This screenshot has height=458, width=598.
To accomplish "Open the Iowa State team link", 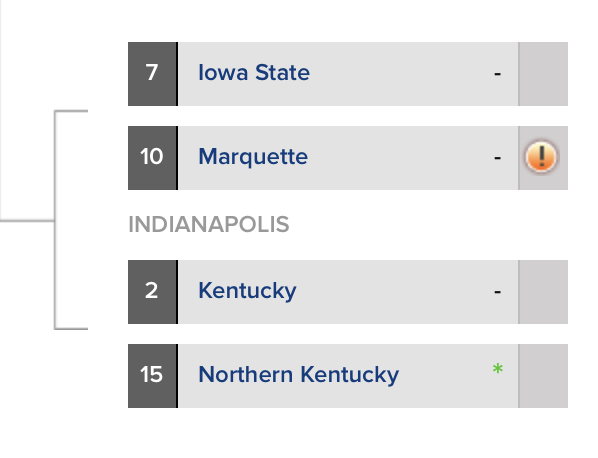I will point(254,72).
